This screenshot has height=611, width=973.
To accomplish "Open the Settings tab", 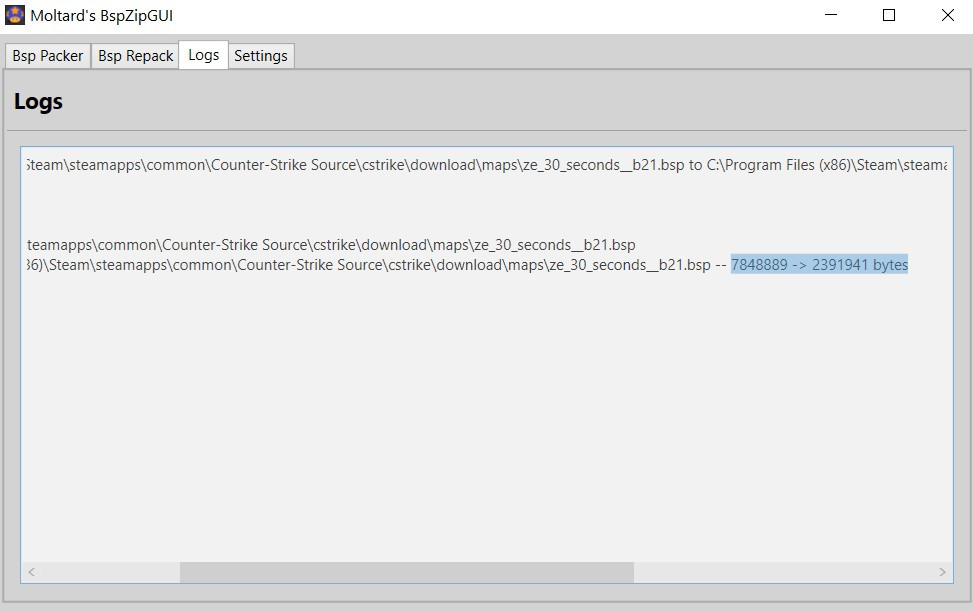I will [260, 56].
